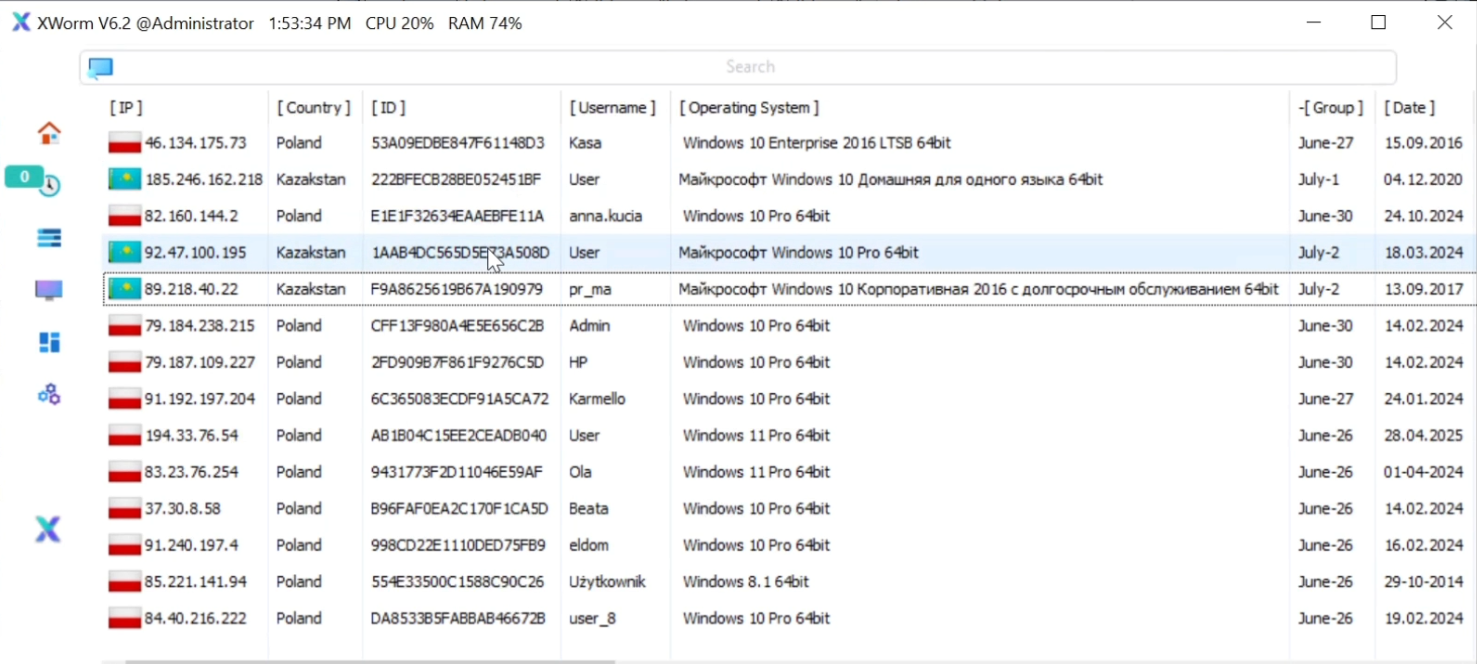The height and width of the screenshot is (664, 1477).
Task: Click the Poland flag beside 83.23.76.254
Action: coord(125,472)
